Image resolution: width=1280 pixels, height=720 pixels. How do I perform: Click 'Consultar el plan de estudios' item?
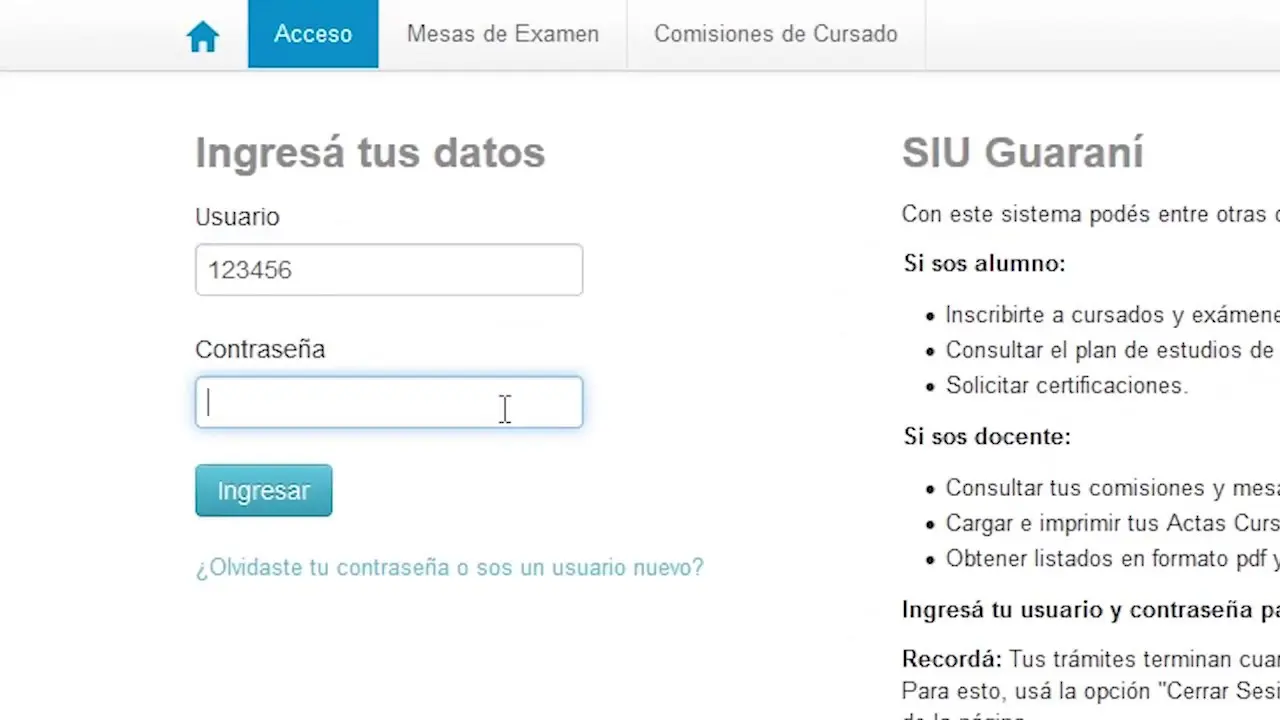1112,350
